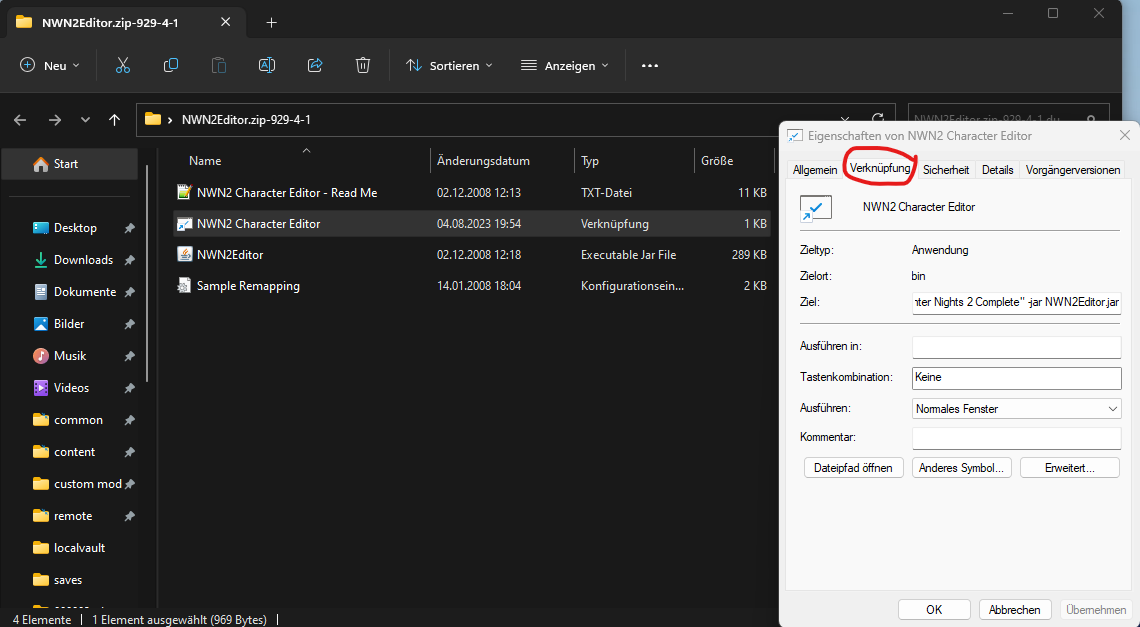Confirm properties with OK button
This screenshot has width=1140, height=627.
click(x=934, y=610)
